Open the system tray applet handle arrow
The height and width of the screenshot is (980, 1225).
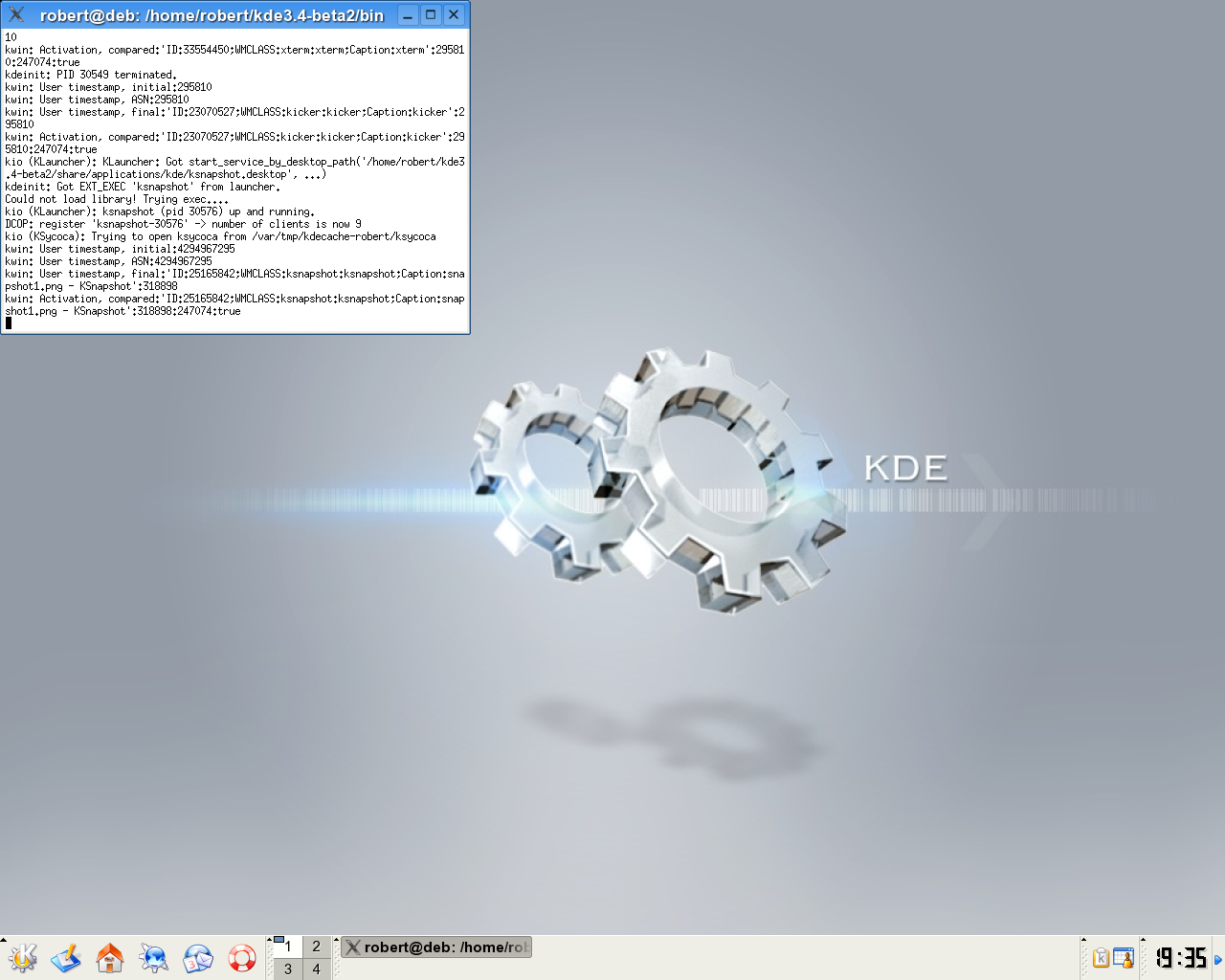[1083, 940]
